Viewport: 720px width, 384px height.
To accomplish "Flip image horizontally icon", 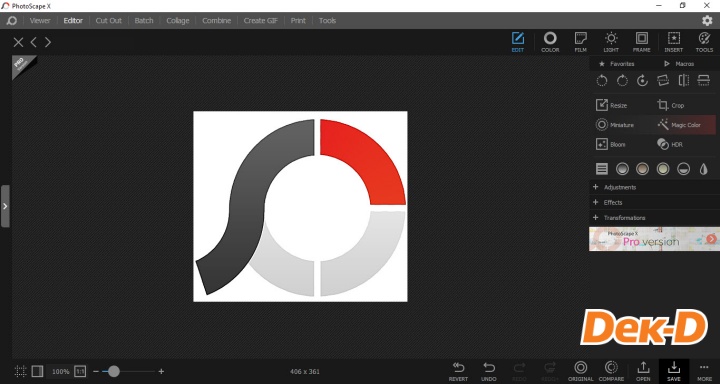I will tap(683, 81).
